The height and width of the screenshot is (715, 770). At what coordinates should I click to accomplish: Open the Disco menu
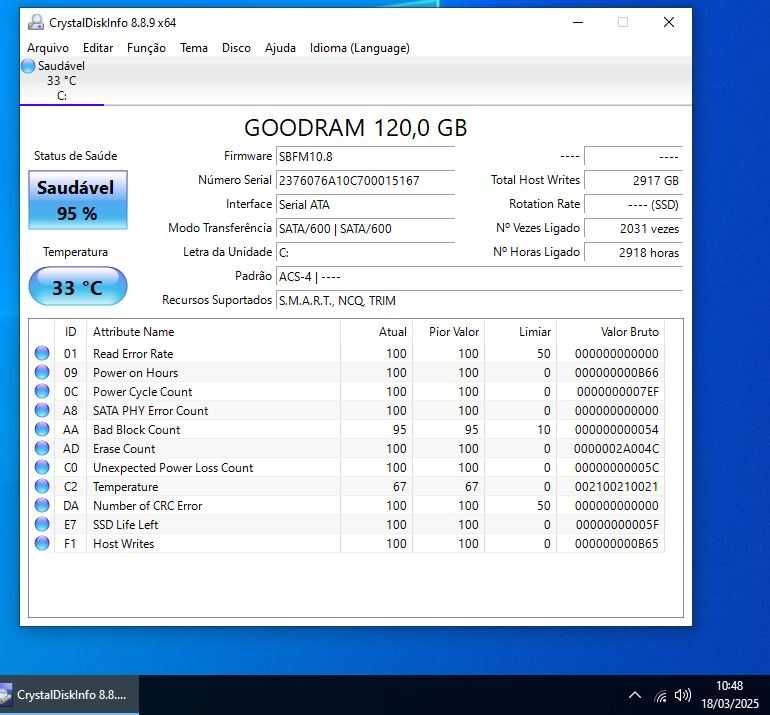point(236,48)
